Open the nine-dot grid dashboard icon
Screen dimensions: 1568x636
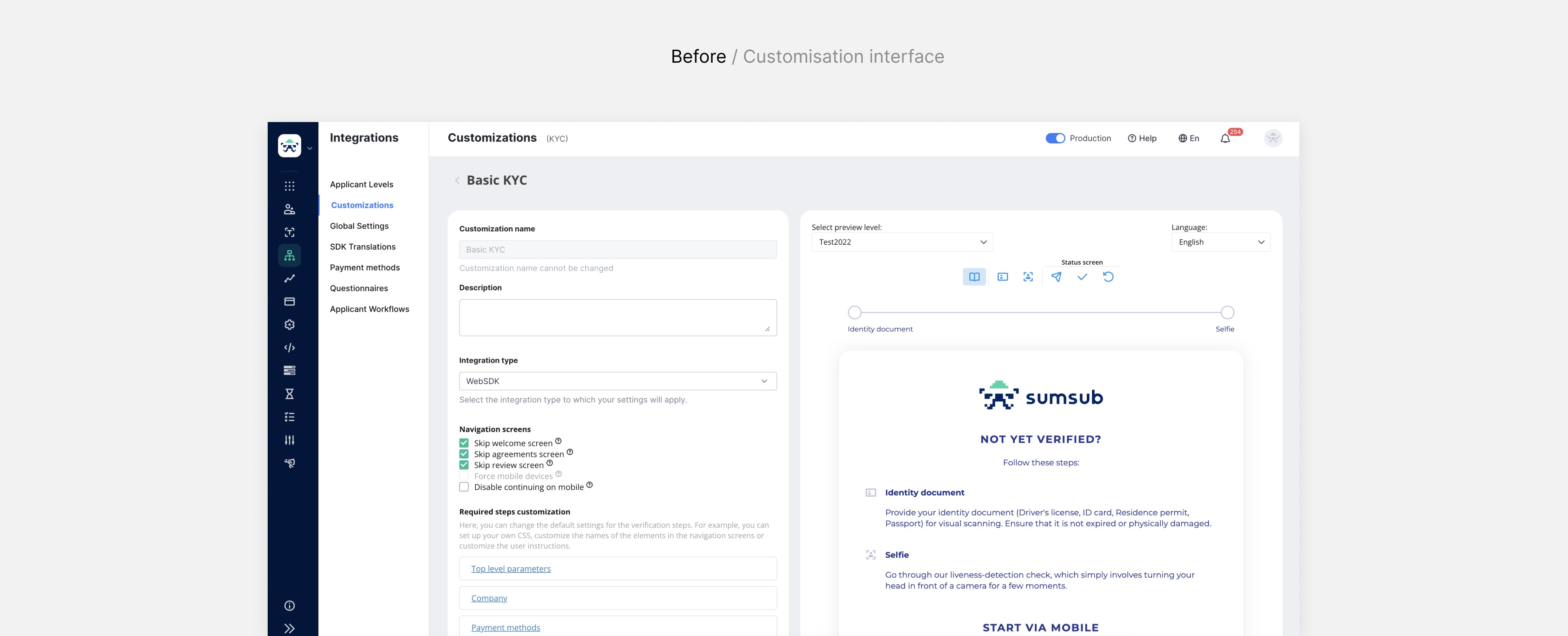(x=290, y=186)
